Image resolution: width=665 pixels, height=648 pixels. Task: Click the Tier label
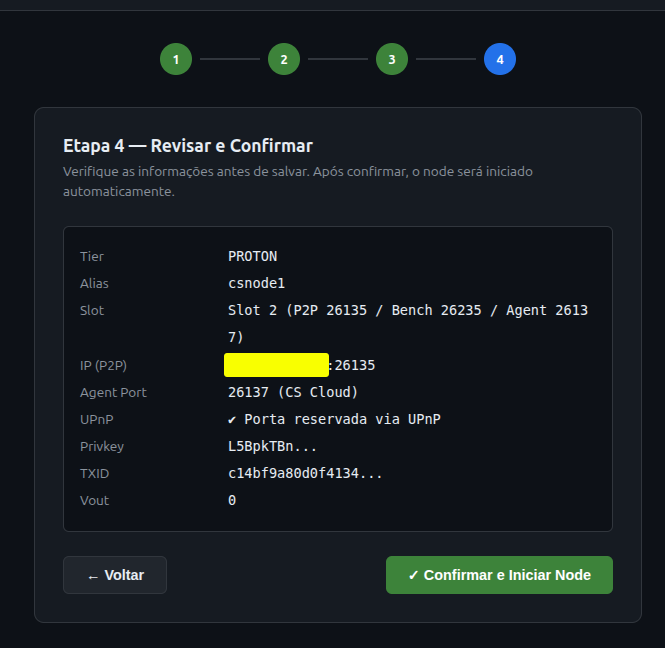pyautogui.click(x=92, y=257)
